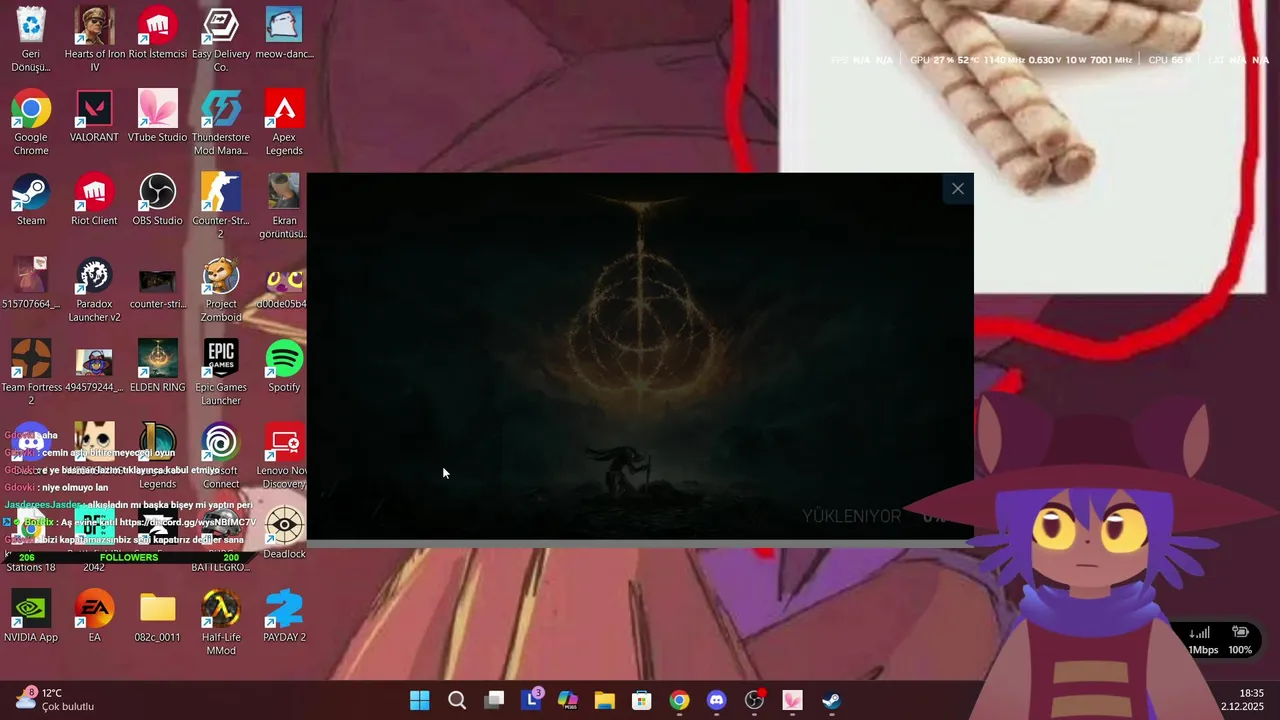This screenshot has width=1280, height=720.
Task: Select the counter-stri image file
Action: point(157,283)
